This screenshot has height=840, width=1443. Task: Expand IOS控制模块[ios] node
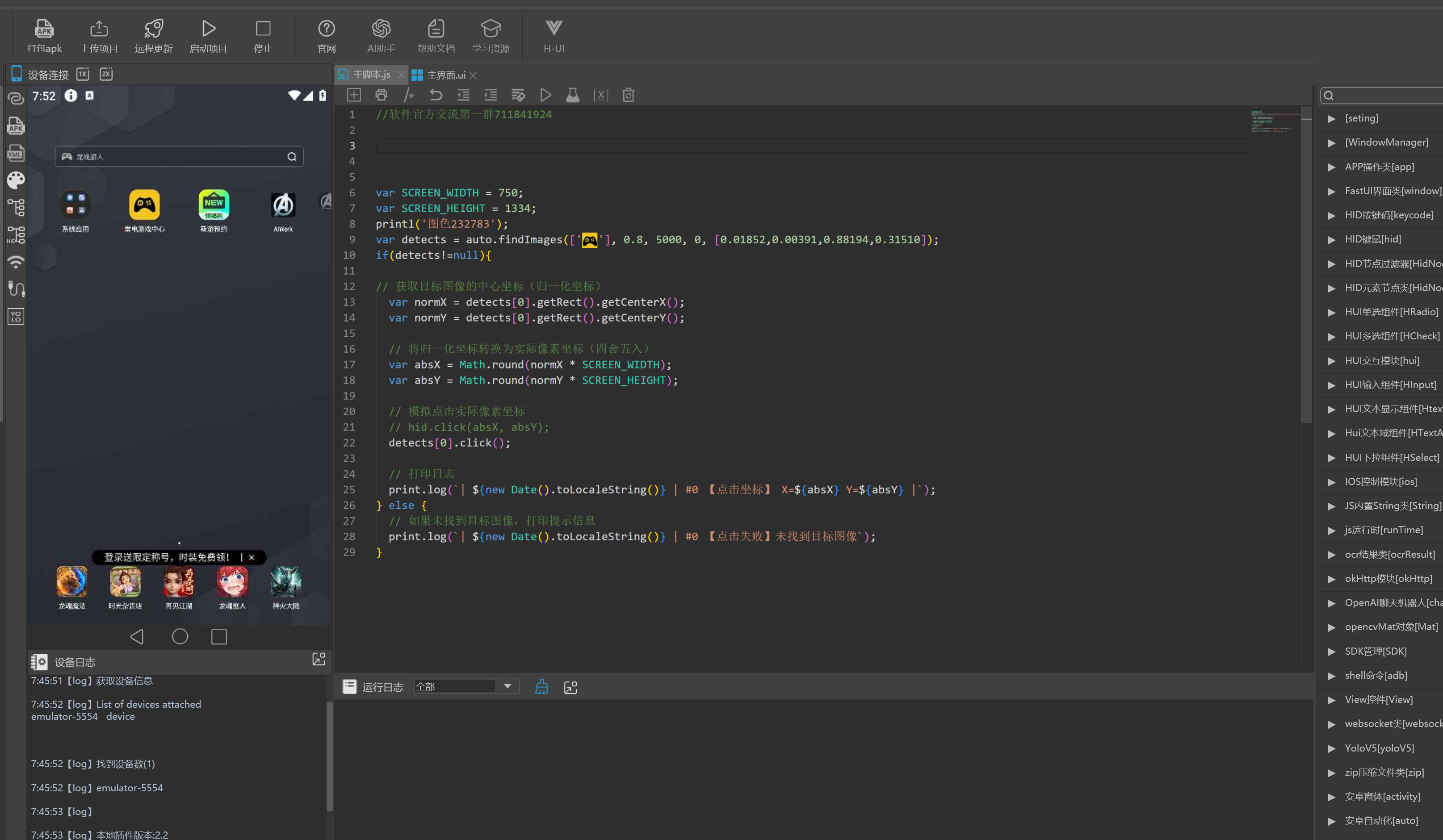[x=1332, y=482]
